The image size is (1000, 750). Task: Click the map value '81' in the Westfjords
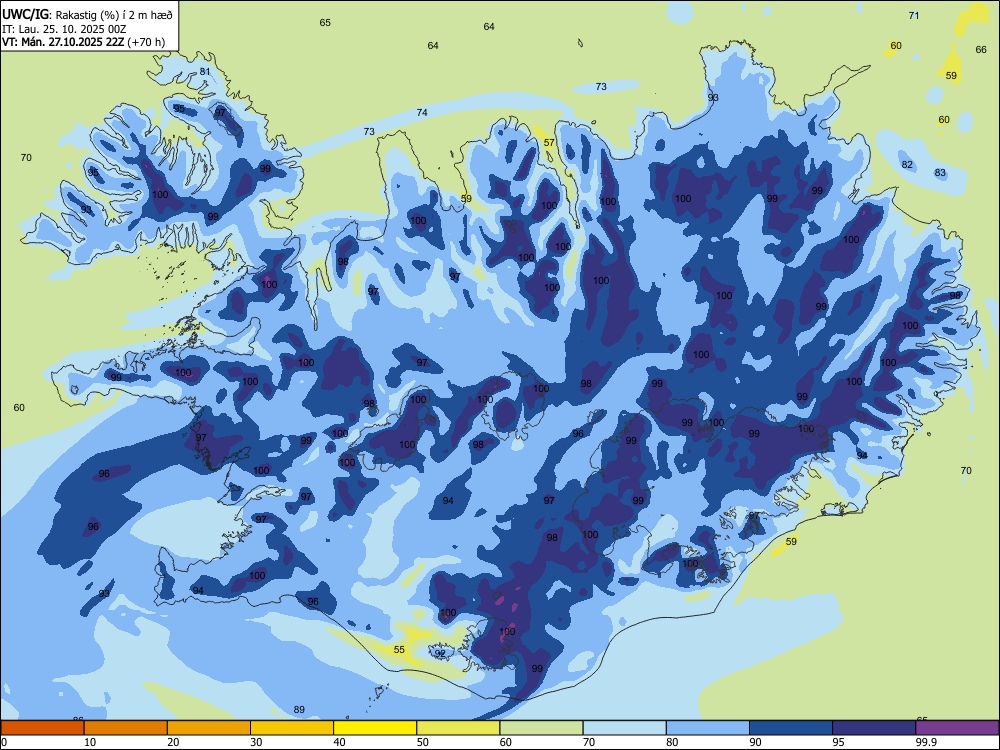pyautogui.click(x=205, y=71)
